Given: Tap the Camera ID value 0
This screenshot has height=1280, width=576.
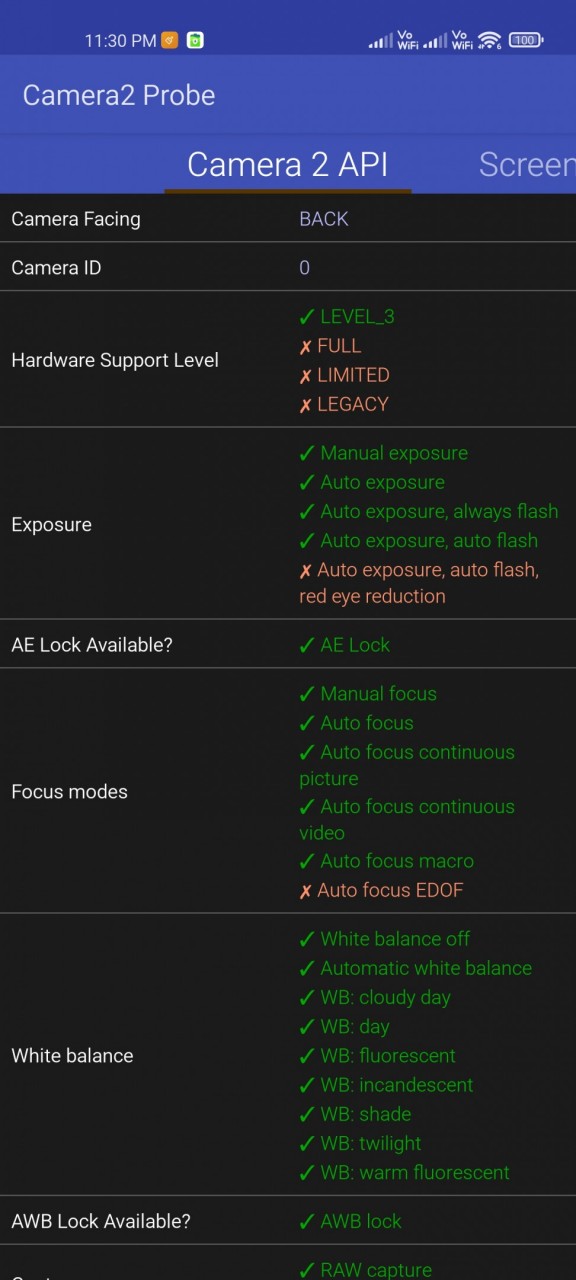Looking at the screenshot, I should click(305, 268).
